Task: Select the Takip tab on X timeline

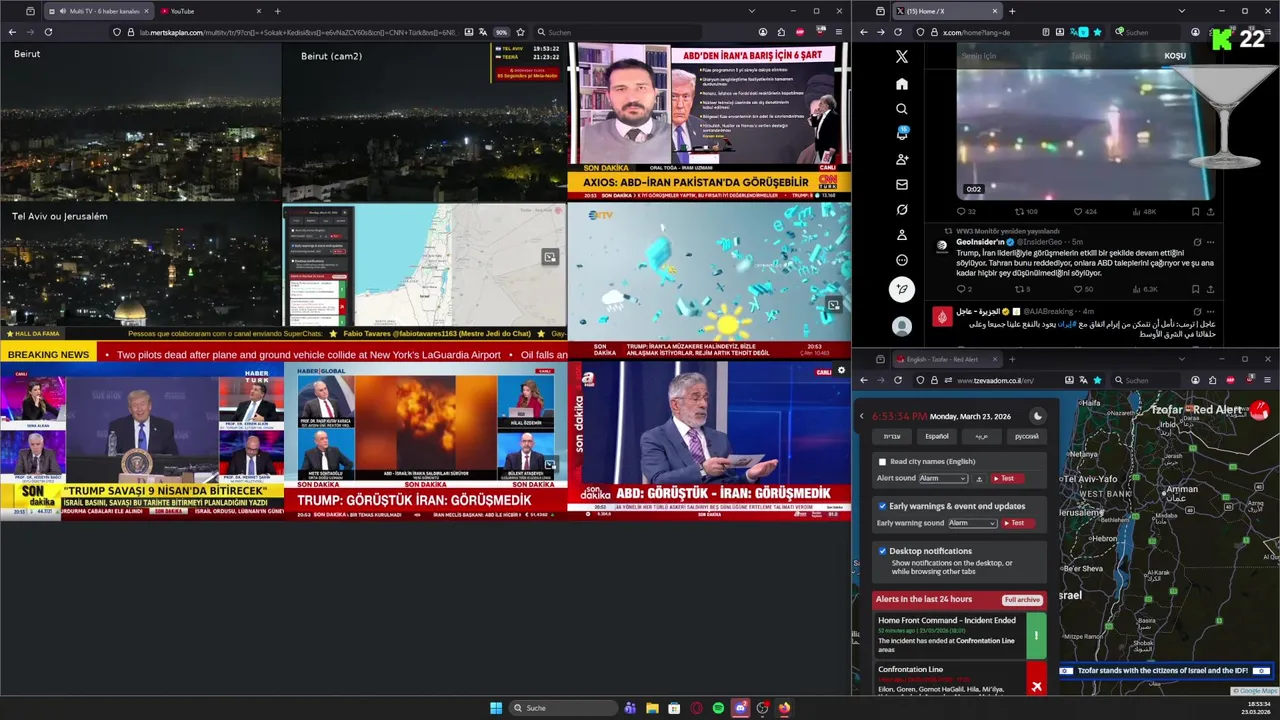Action: 1080,56
